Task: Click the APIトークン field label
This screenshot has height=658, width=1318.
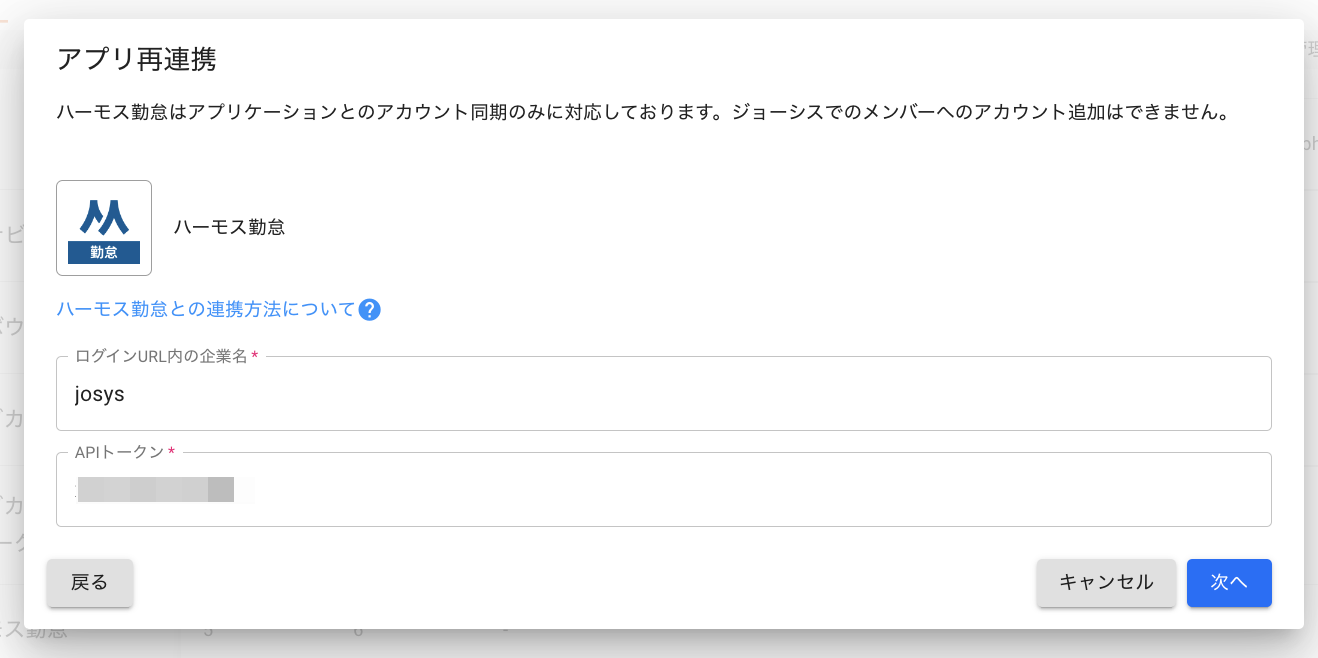Action: 119,452
